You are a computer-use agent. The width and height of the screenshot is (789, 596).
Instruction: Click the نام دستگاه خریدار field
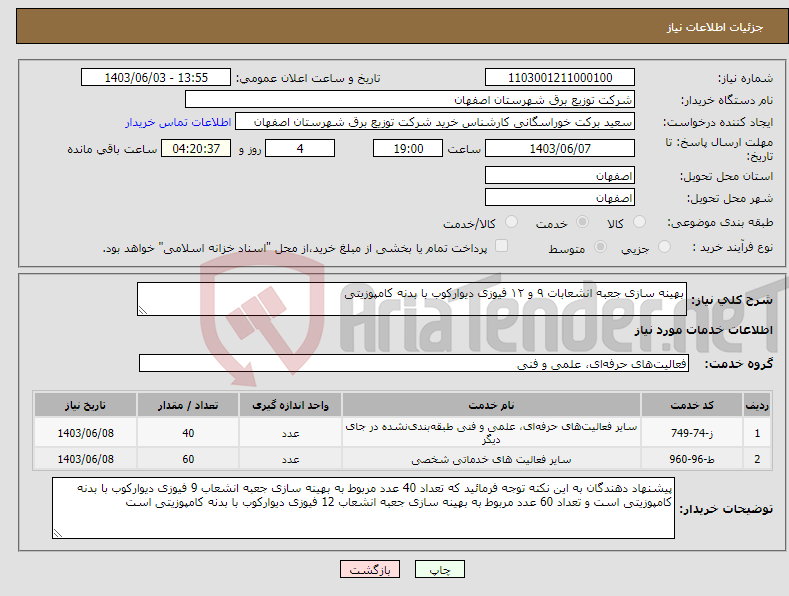coord(410,99)
